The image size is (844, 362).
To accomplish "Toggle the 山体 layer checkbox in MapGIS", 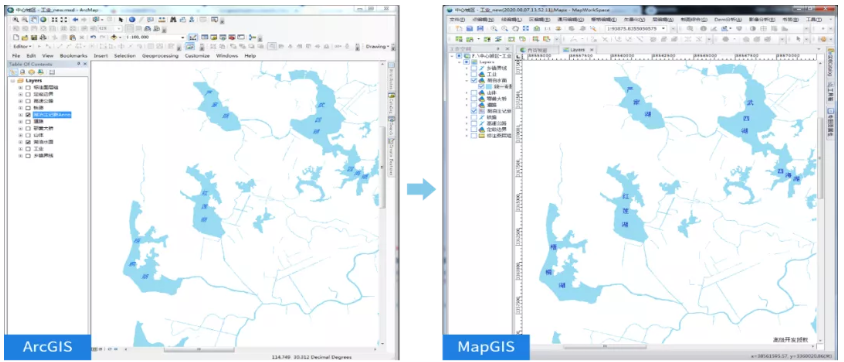I will (x=473, y=93).
